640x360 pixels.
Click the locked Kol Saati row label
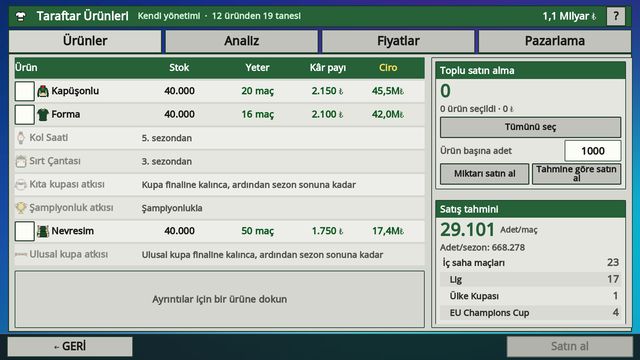tap(49, 138)
